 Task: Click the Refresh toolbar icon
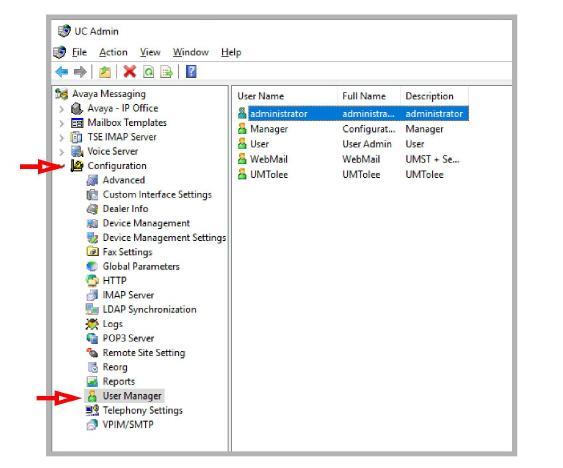[x=148, y=71]
